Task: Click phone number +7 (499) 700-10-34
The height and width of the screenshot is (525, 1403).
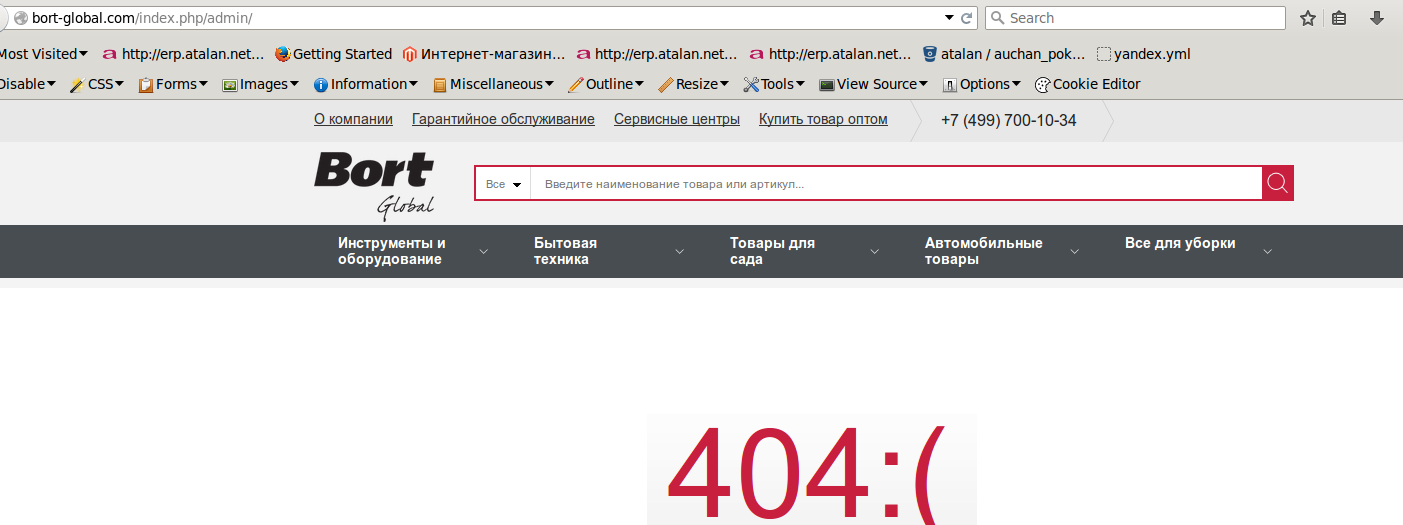Action: point(1008,120)
